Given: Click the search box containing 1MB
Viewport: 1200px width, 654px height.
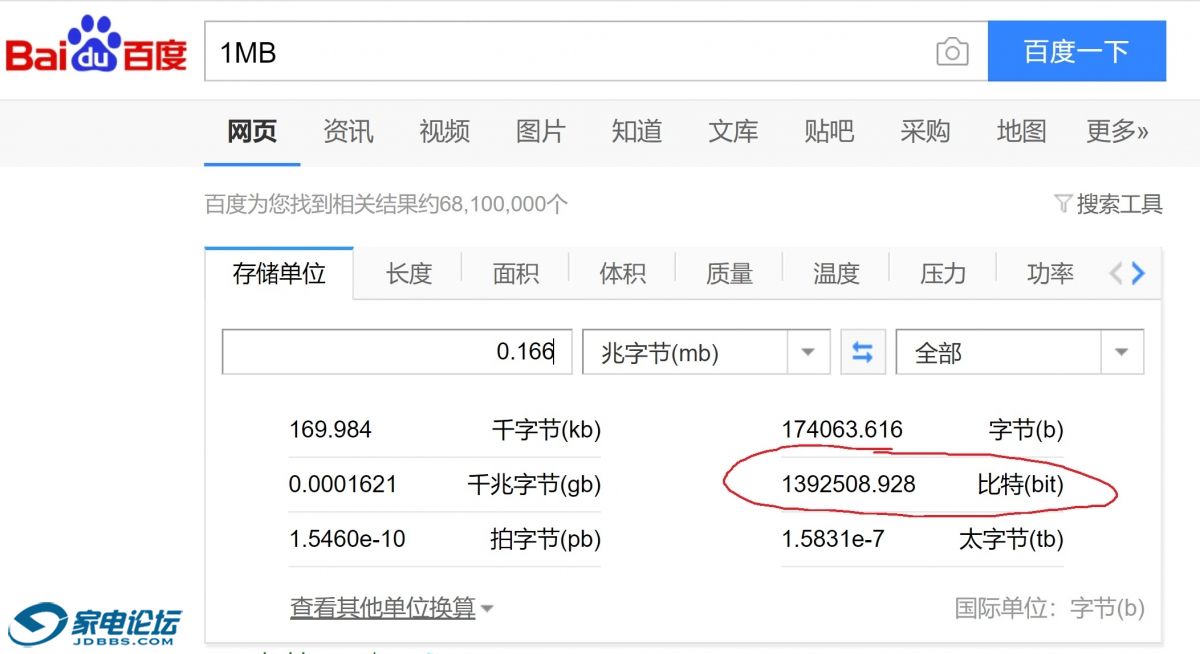Looking at the screenshot, I should point(570,52).
